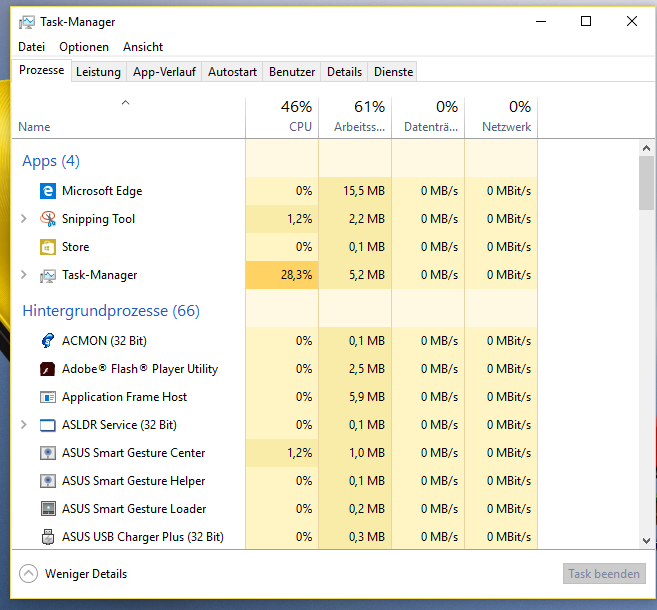Open the Benutzer tab

pos(292,72)
